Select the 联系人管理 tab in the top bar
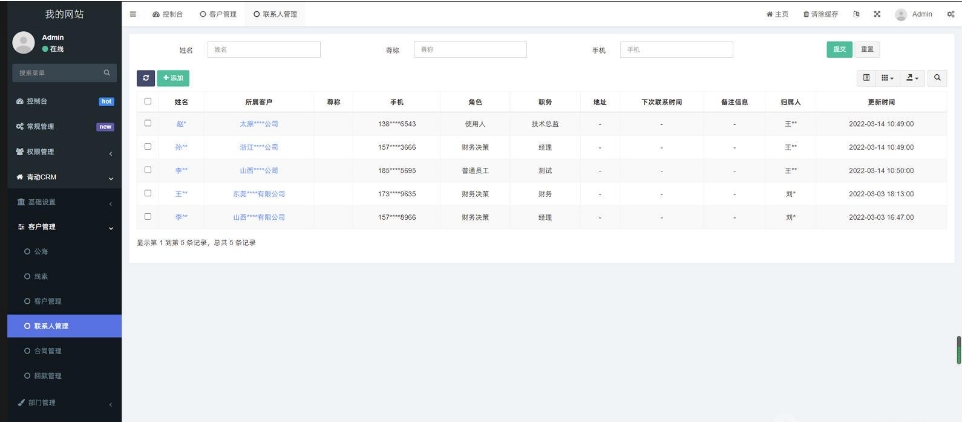This screenshot has width=964, height=422. (275, 14)
